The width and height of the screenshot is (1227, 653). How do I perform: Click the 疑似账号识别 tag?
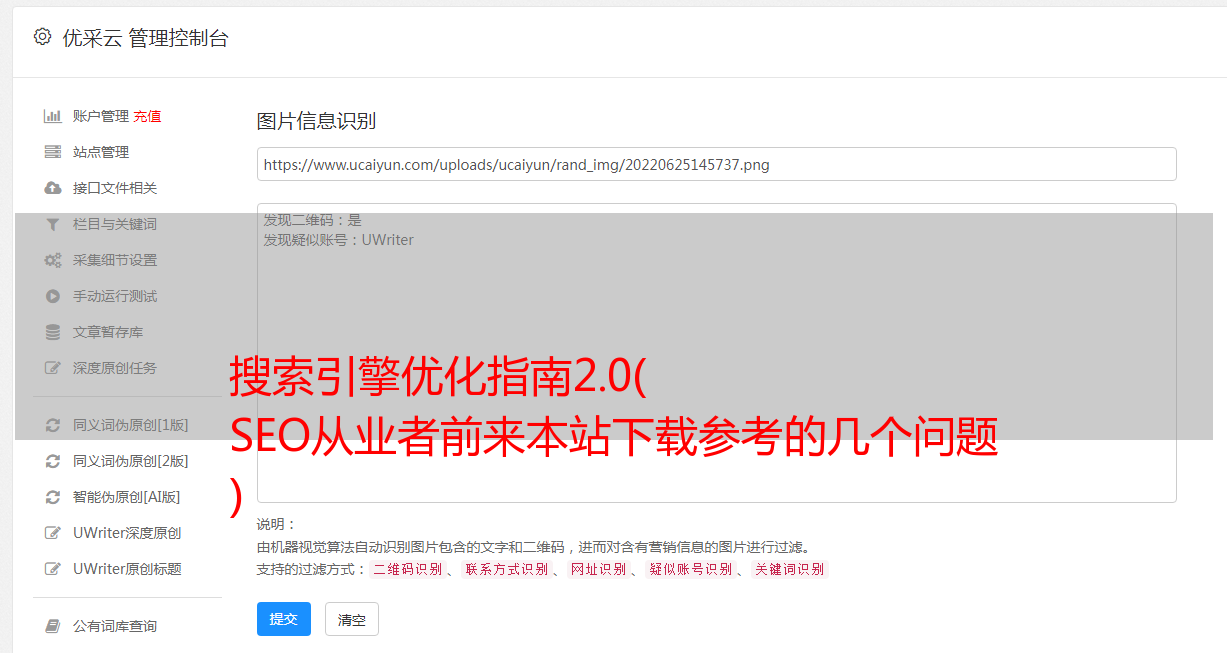690,569
